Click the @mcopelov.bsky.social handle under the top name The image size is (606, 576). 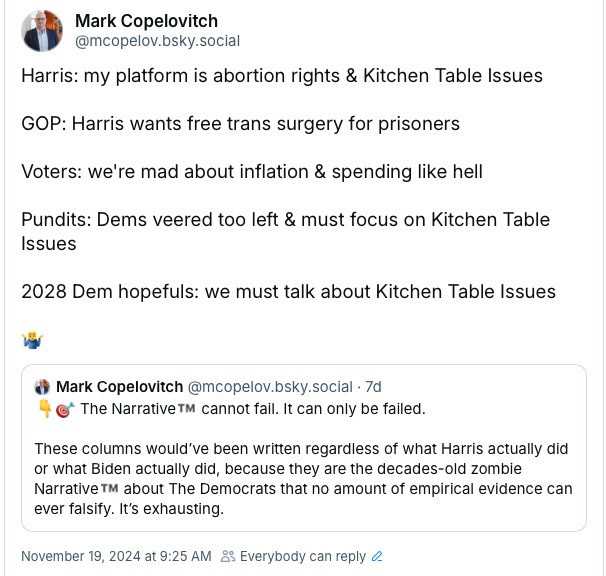[157, 41]
